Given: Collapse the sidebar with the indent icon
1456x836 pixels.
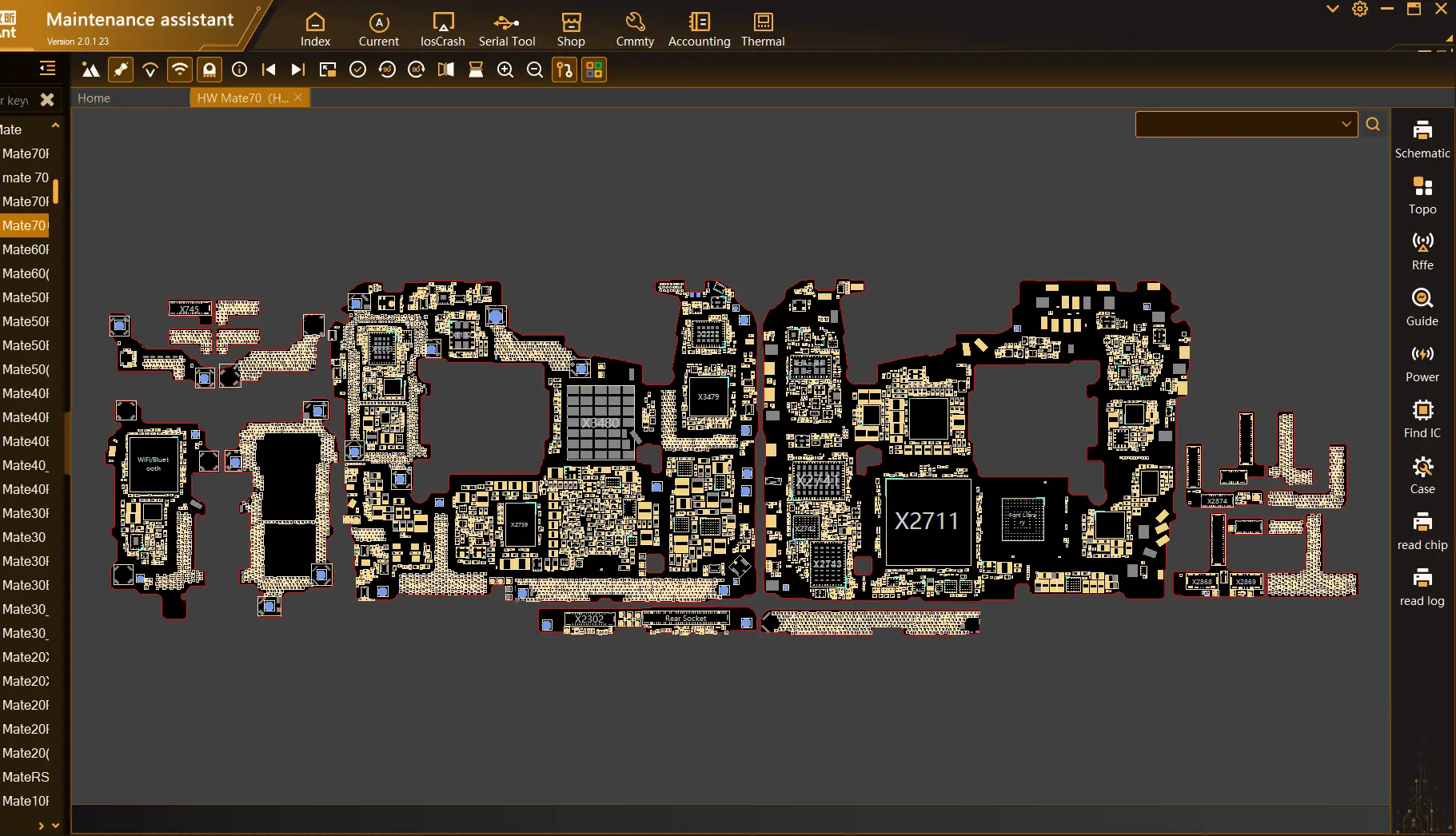Looking at the screenshot, I should pos(48,69).
